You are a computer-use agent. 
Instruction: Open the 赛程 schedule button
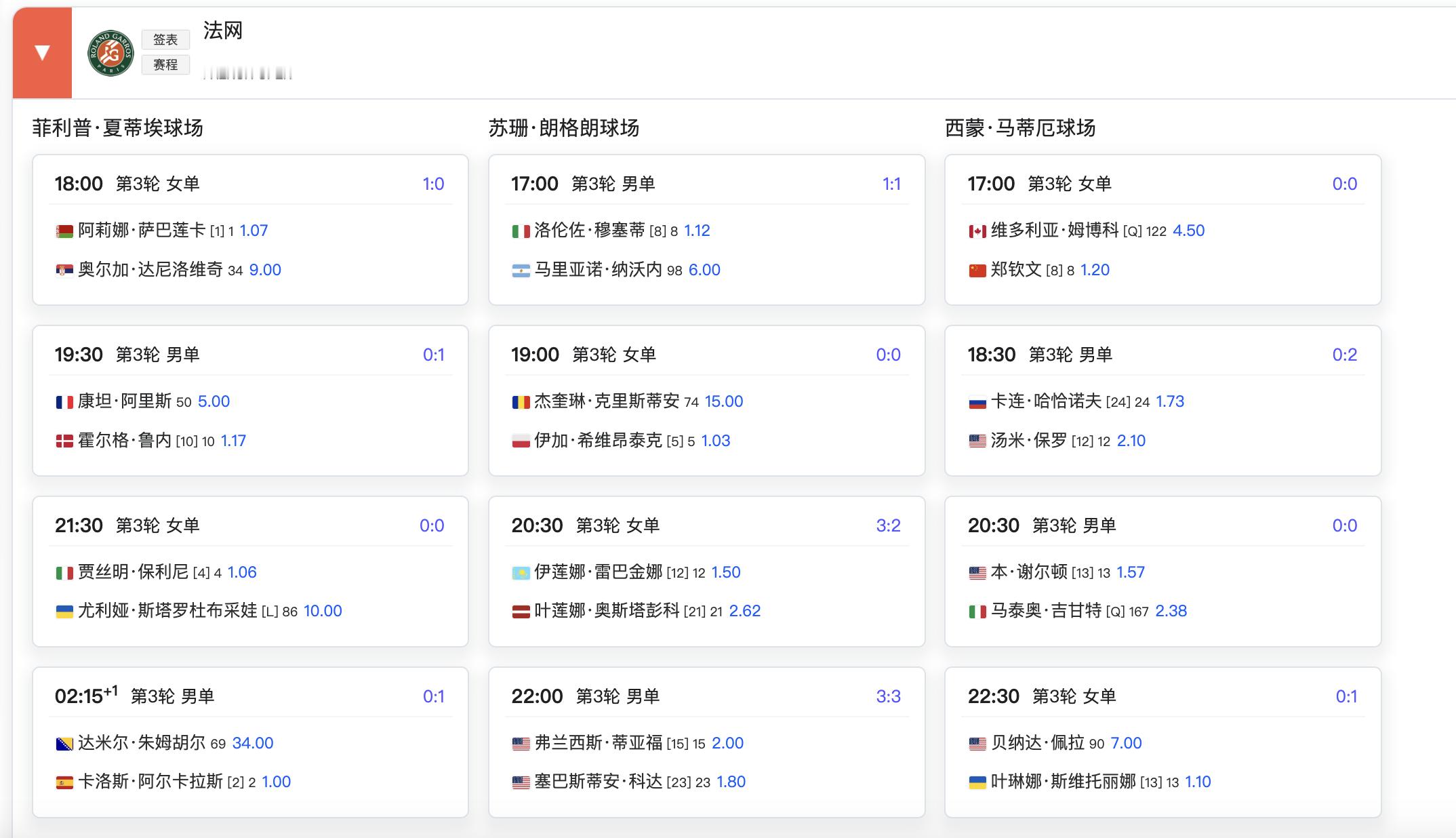click(x=165, y=64)
